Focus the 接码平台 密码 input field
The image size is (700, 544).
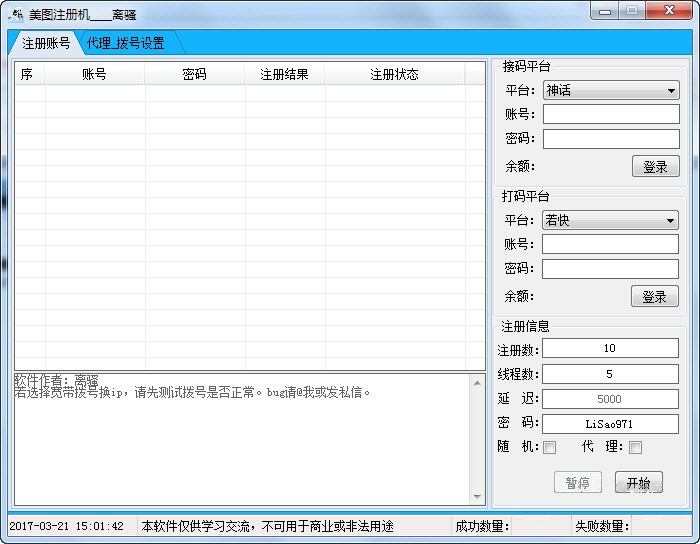(x=611, y=139)
